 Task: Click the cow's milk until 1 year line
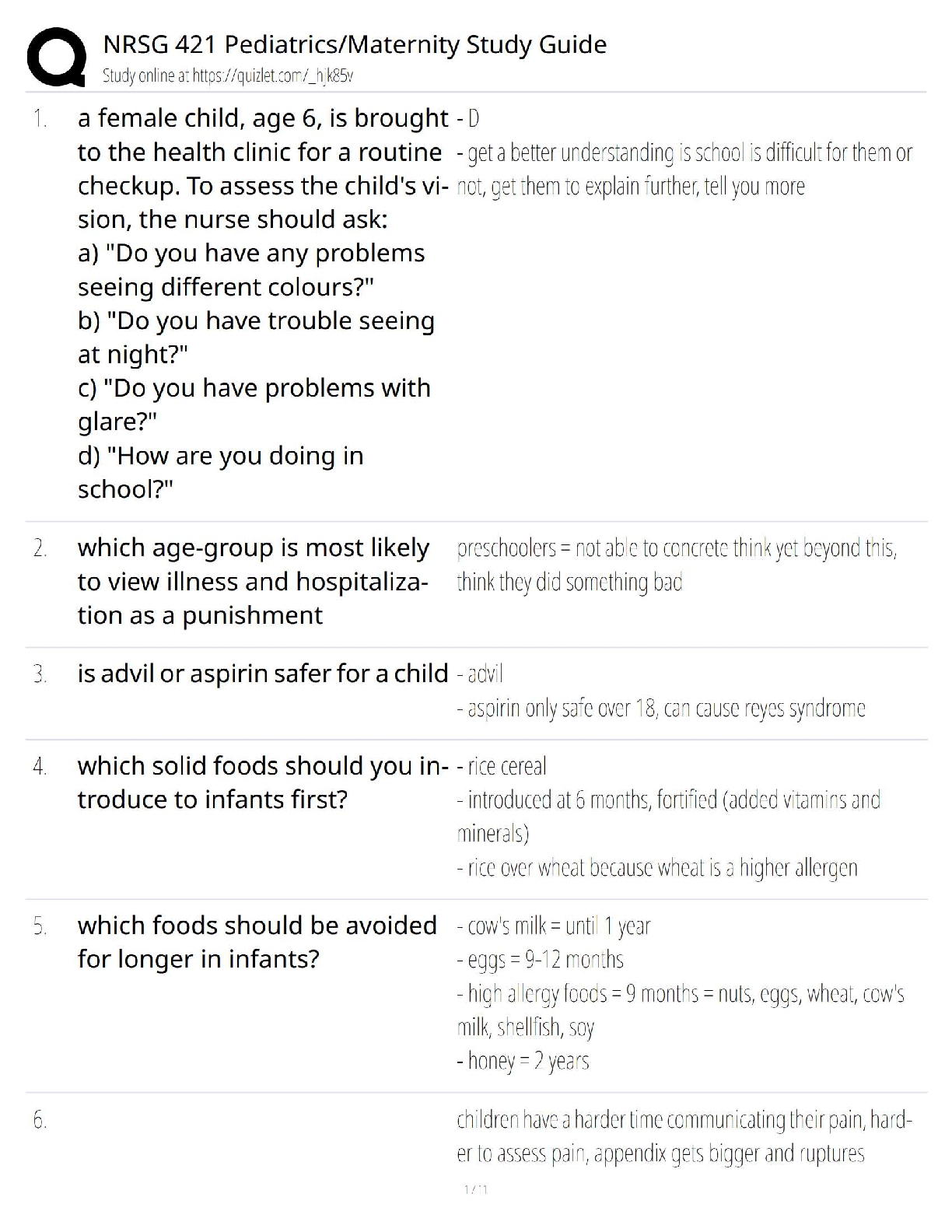(553, 926)
